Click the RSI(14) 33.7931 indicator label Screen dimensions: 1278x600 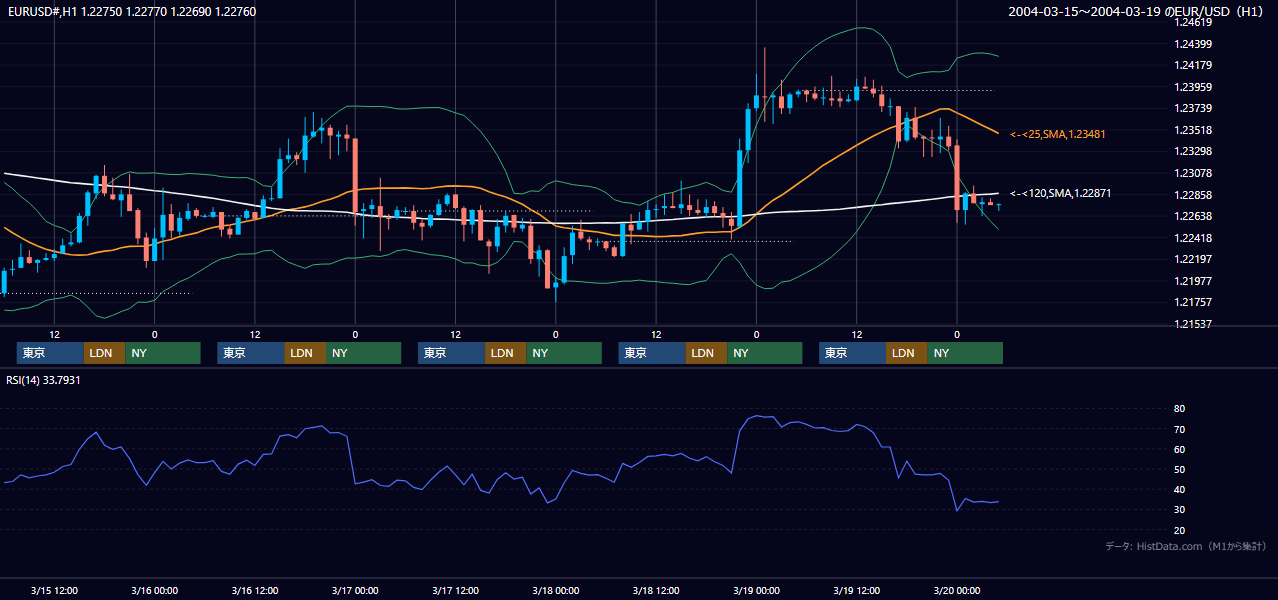click(43, 380)
